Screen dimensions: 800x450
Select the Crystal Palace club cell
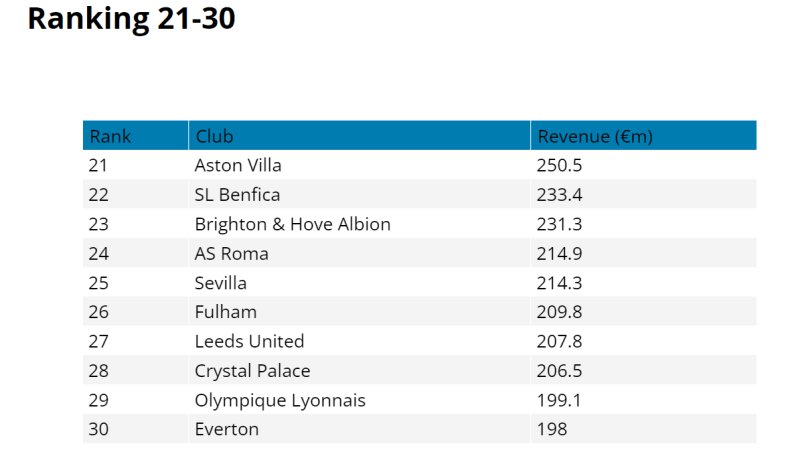coord(360,370)
